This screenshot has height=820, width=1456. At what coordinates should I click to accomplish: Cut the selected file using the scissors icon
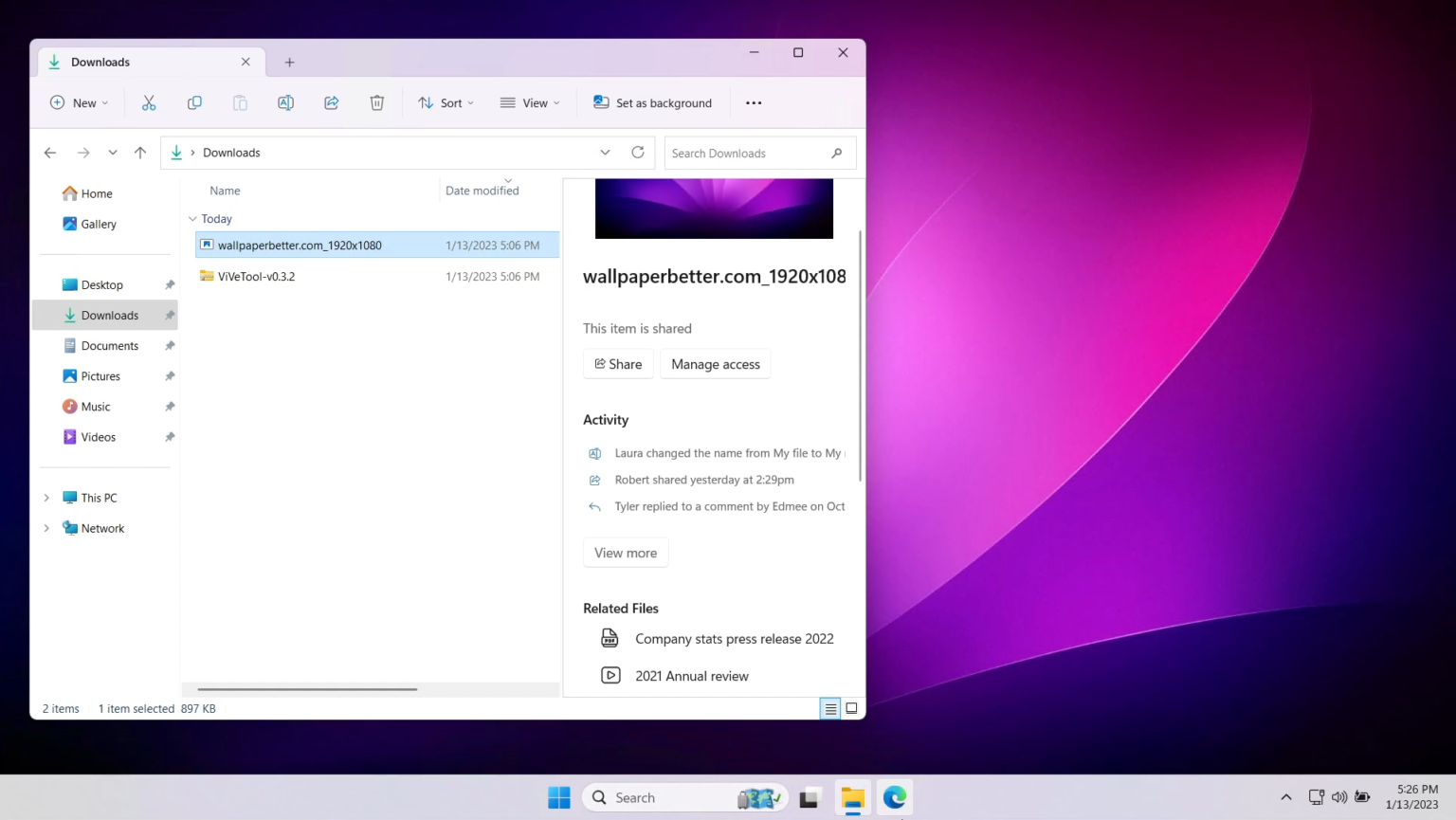pyautogui.click(x=148, y=102)
